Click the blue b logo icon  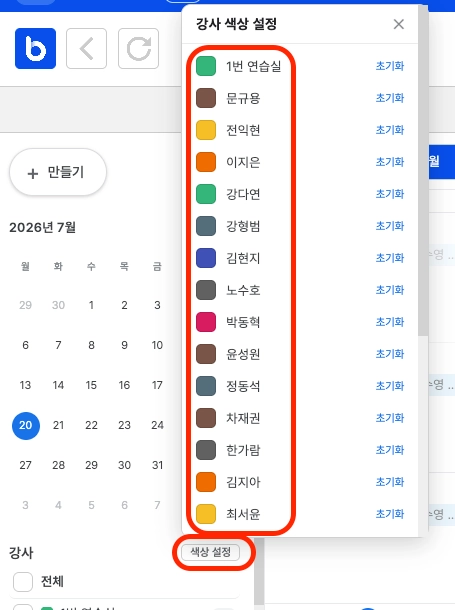(35, 49)
